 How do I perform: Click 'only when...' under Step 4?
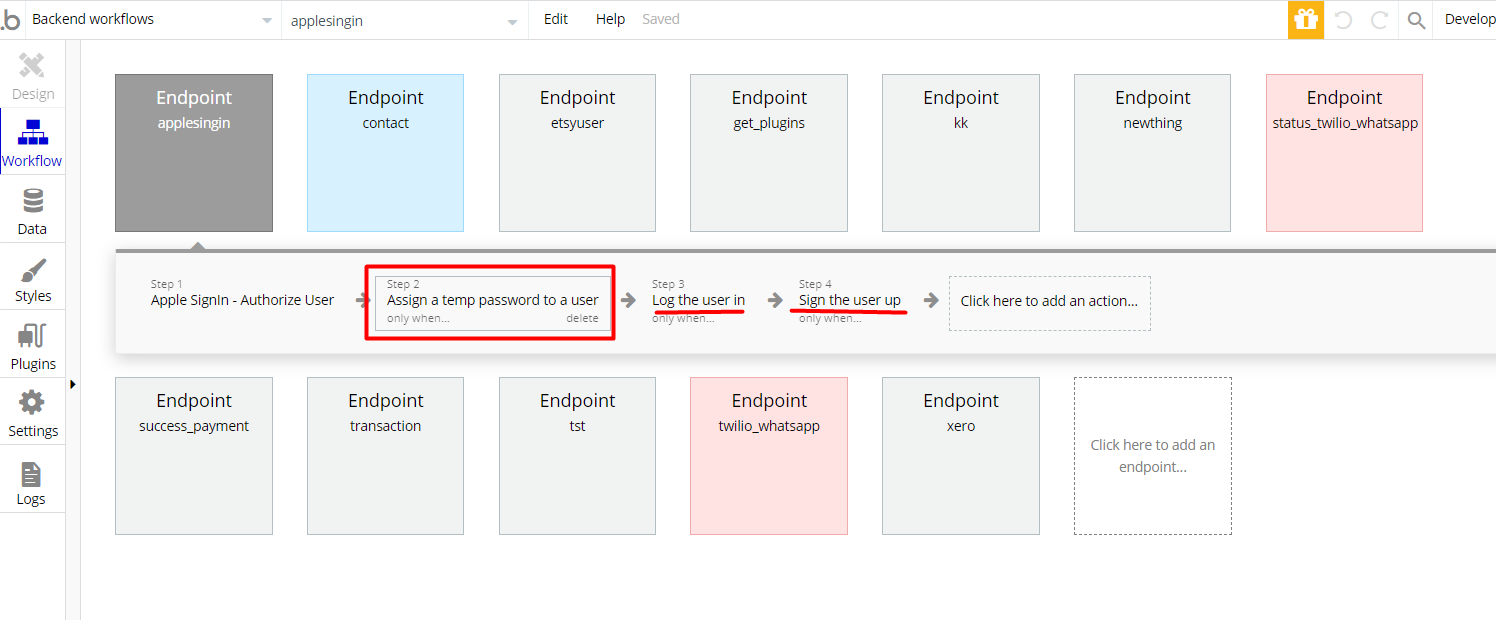(x=830, y=319)
